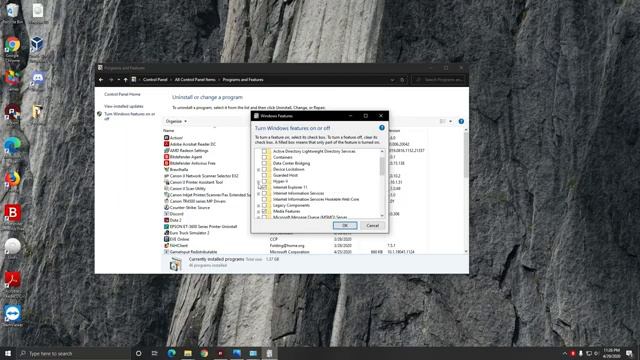
Task: Click Turn Windows features on or off link
Action: point(129,116)
